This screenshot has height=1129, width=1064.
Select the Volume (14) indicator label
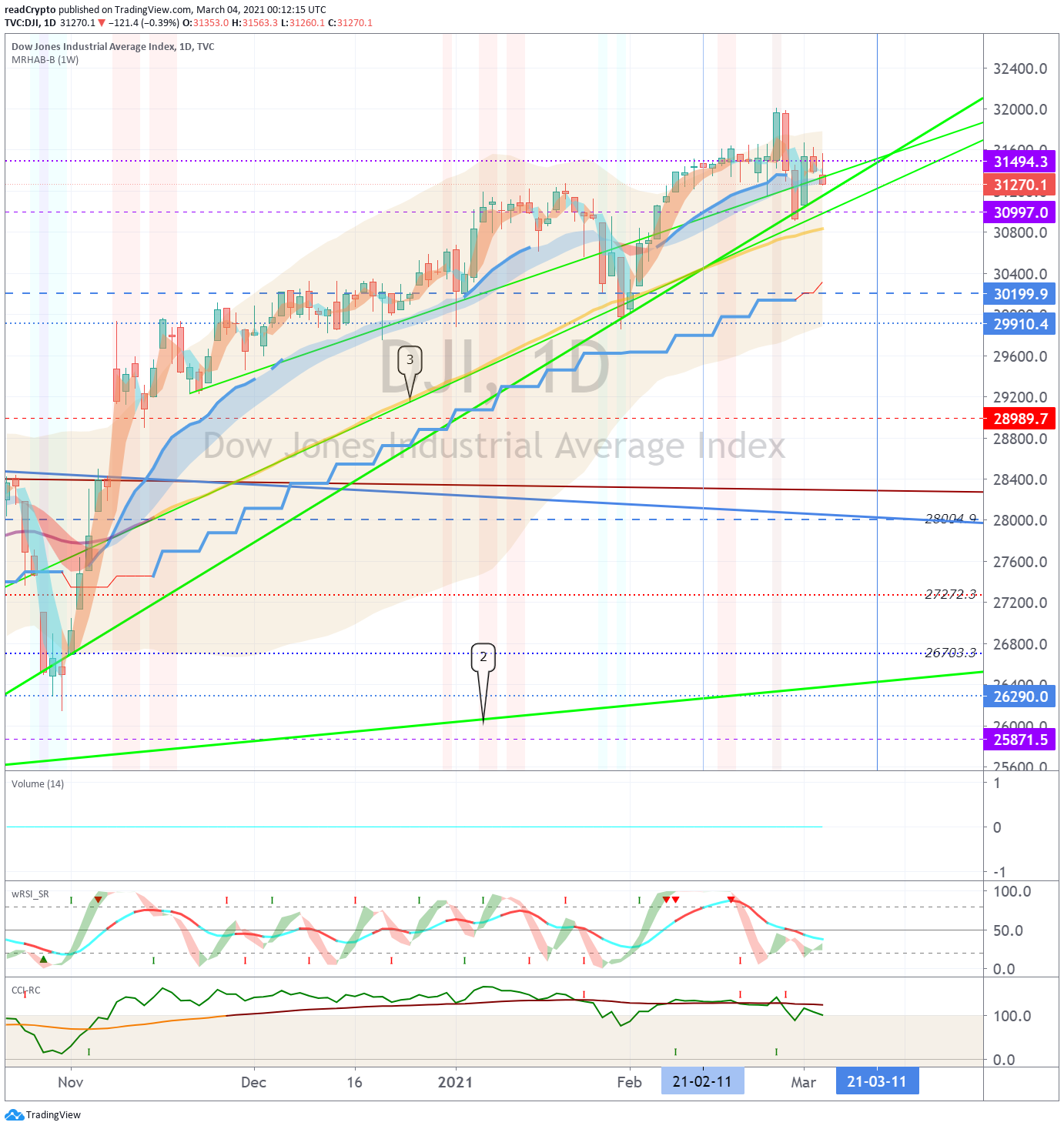tap(38, 784)
